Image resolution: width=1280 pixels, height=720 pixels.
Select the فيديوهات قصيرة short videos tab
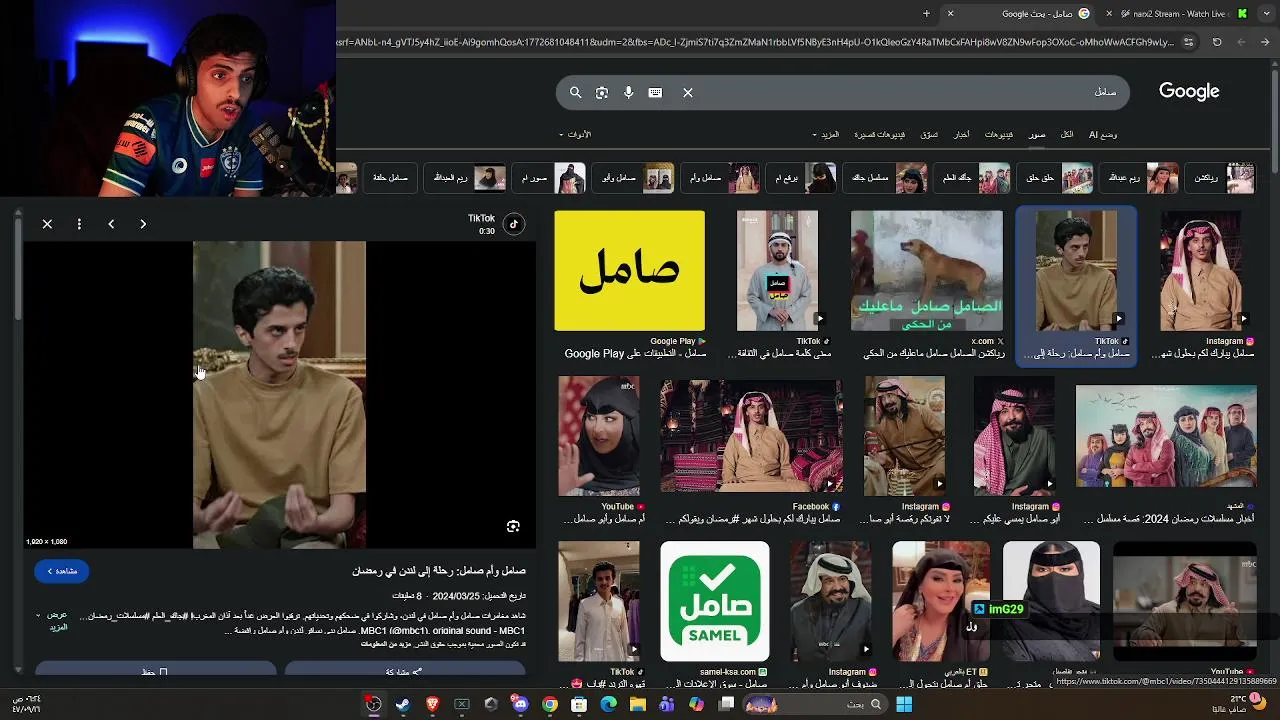(x=879, y=134)
